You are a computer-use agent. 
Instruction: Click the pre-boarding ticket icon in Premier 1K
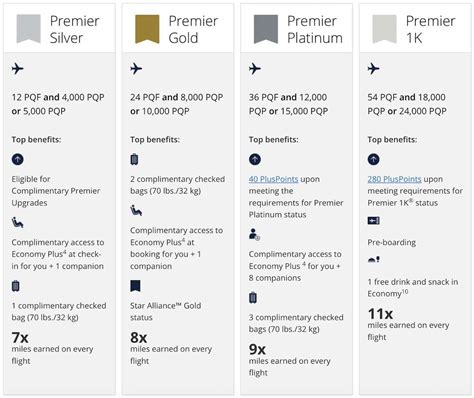point(373,221)
